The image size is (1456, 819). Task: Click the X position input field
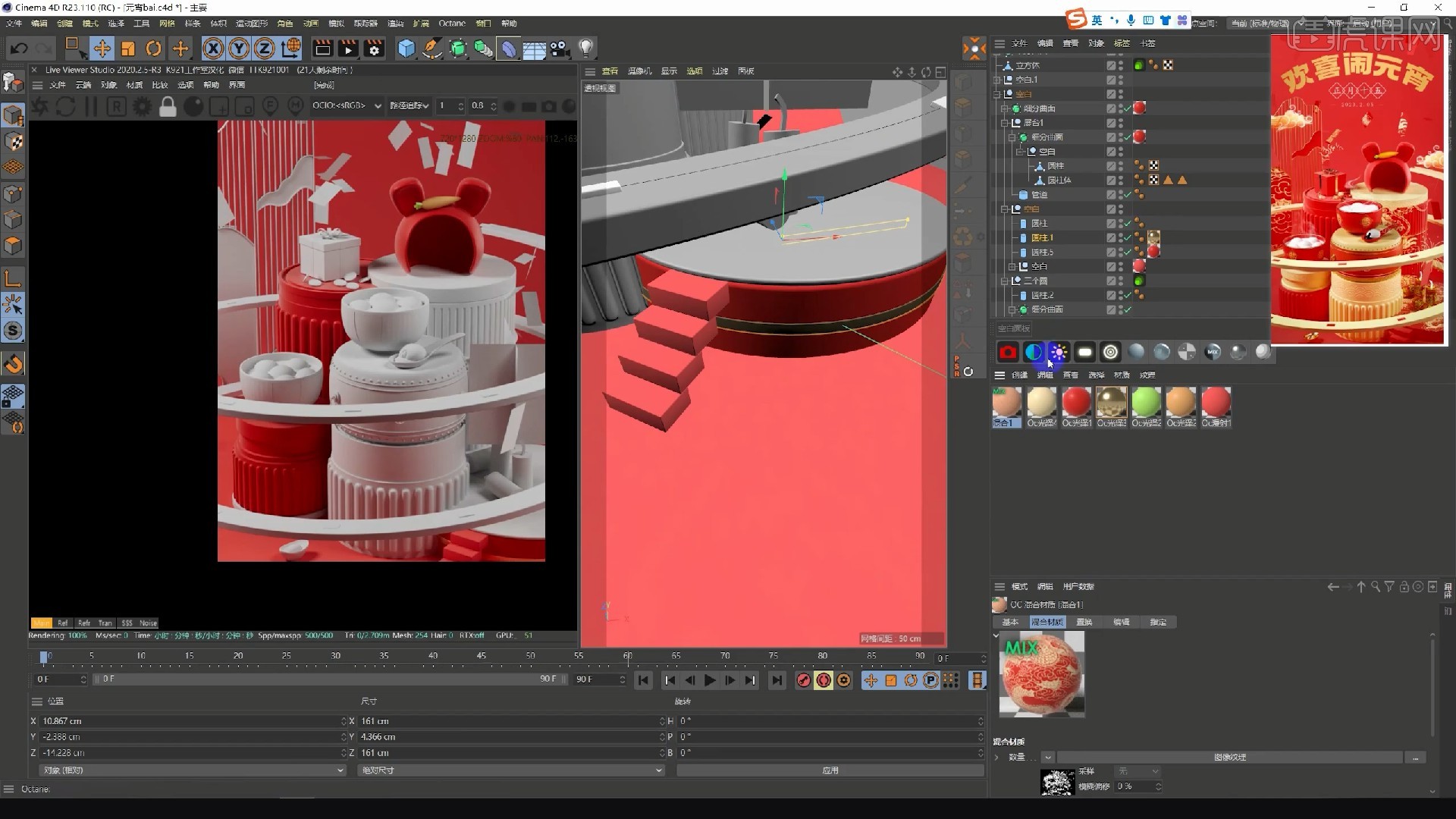click(x=193, y=721)
